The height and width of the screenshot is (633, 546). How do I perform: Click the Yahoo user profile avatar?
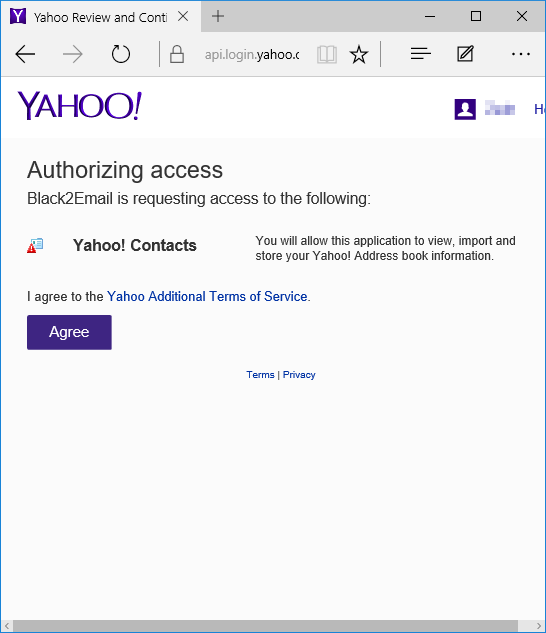465,109
